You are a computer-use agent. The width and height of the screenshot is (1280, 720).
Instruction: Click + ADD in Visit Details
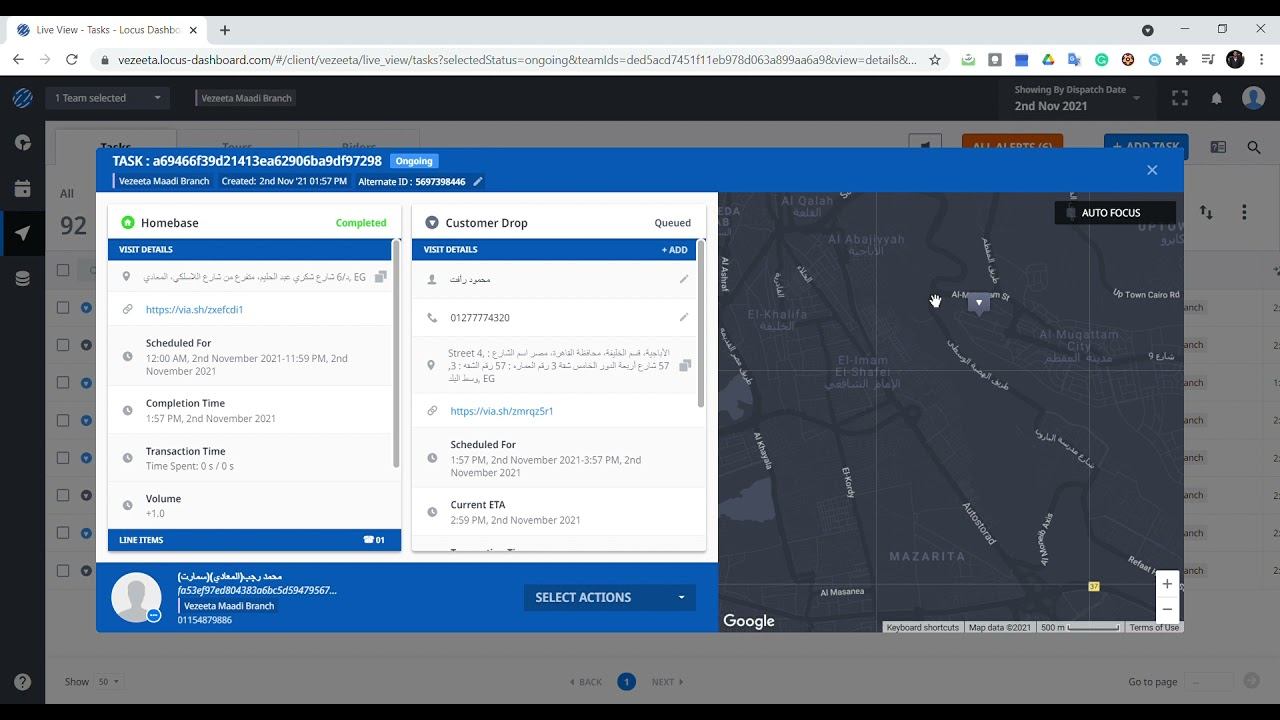click(x=675, y=250)
